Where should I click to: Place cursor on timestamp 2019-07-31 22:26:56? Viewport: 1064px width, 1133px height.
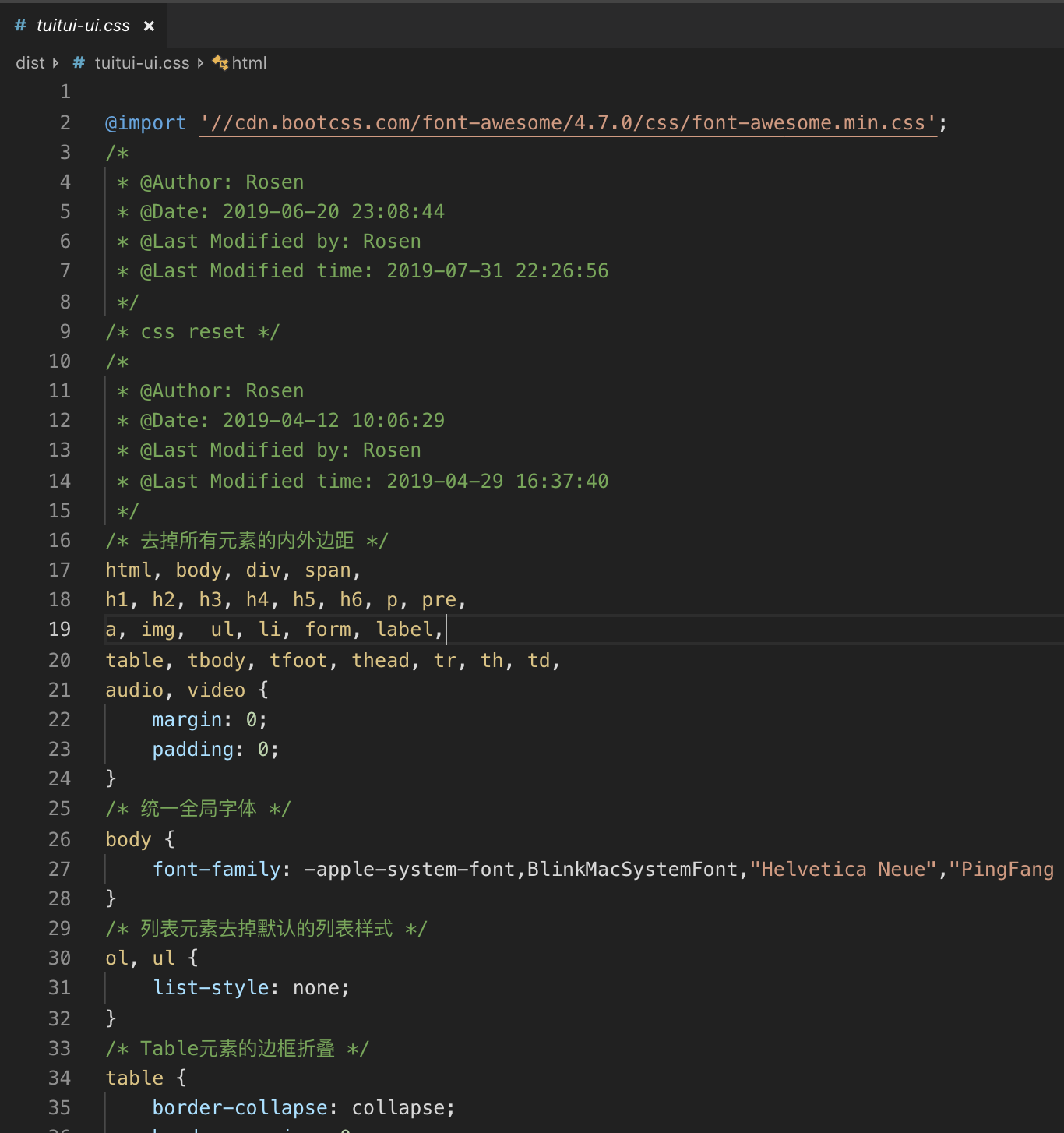pos(498,271)
